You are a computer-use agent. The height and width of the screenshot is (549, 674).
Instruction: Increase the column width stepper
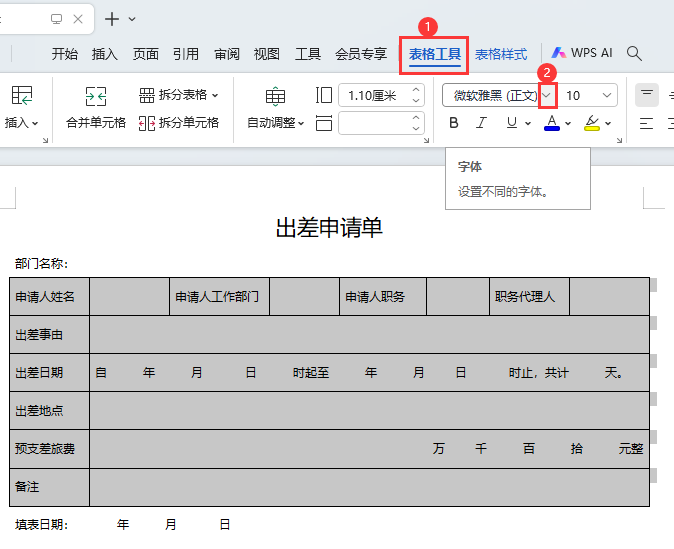tap(416, 118)
